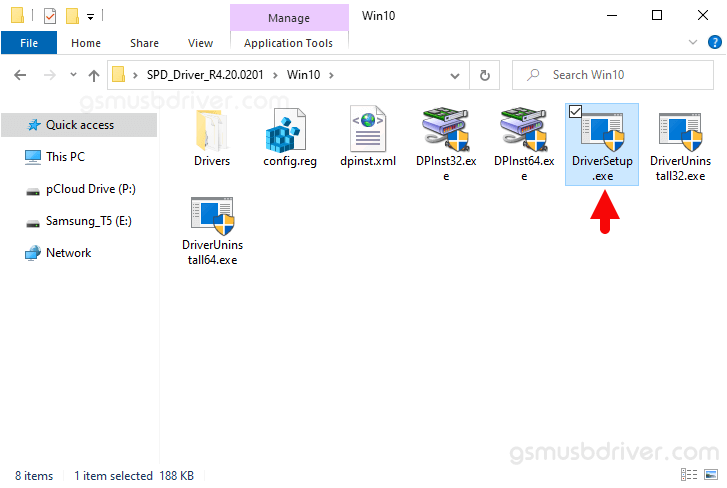Image resolution: width=727 pixels, height=488 pixels.
Task: Open the Drivers folder icon
Action: (x=212, y=131)
